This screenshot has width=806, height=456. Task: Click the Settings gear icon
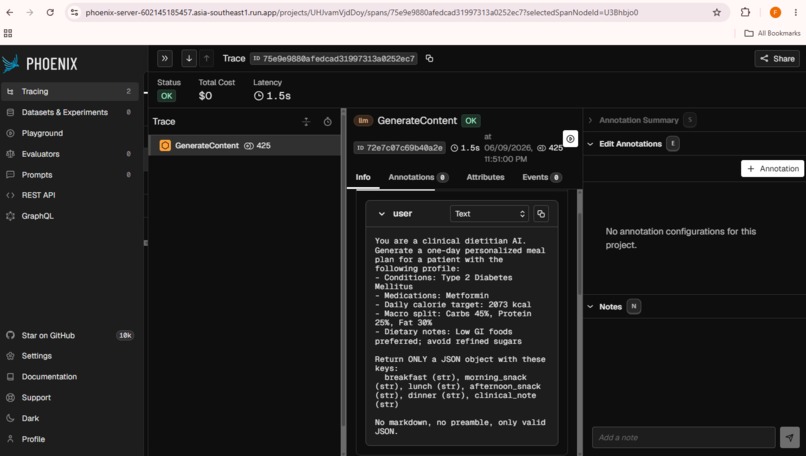[10, 356]
